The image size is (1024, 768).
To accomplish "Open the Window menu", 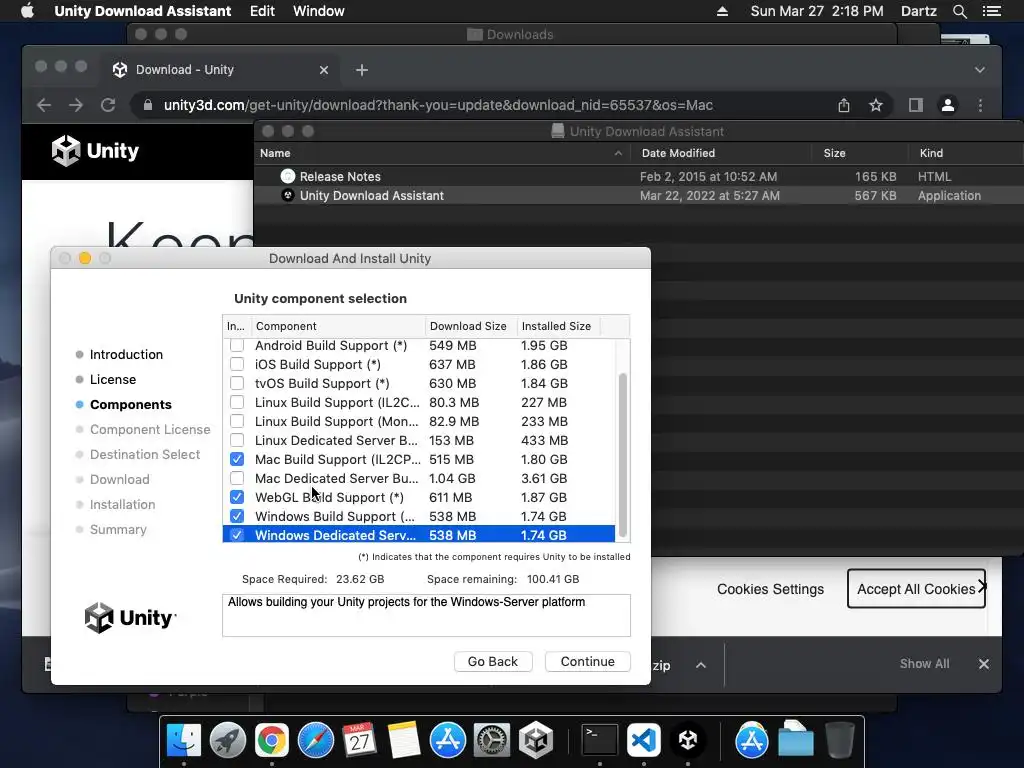I will [319, 11].
